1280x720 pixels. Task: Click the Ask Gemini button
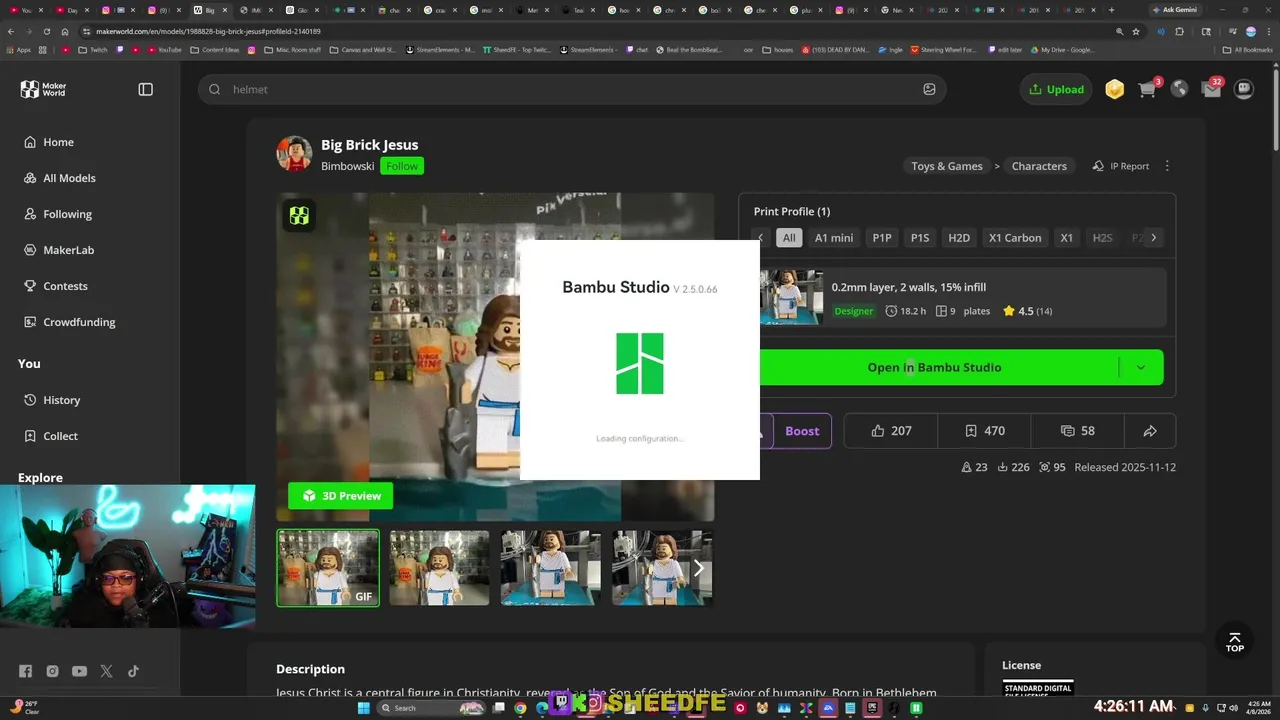[x=1175, y=10]
